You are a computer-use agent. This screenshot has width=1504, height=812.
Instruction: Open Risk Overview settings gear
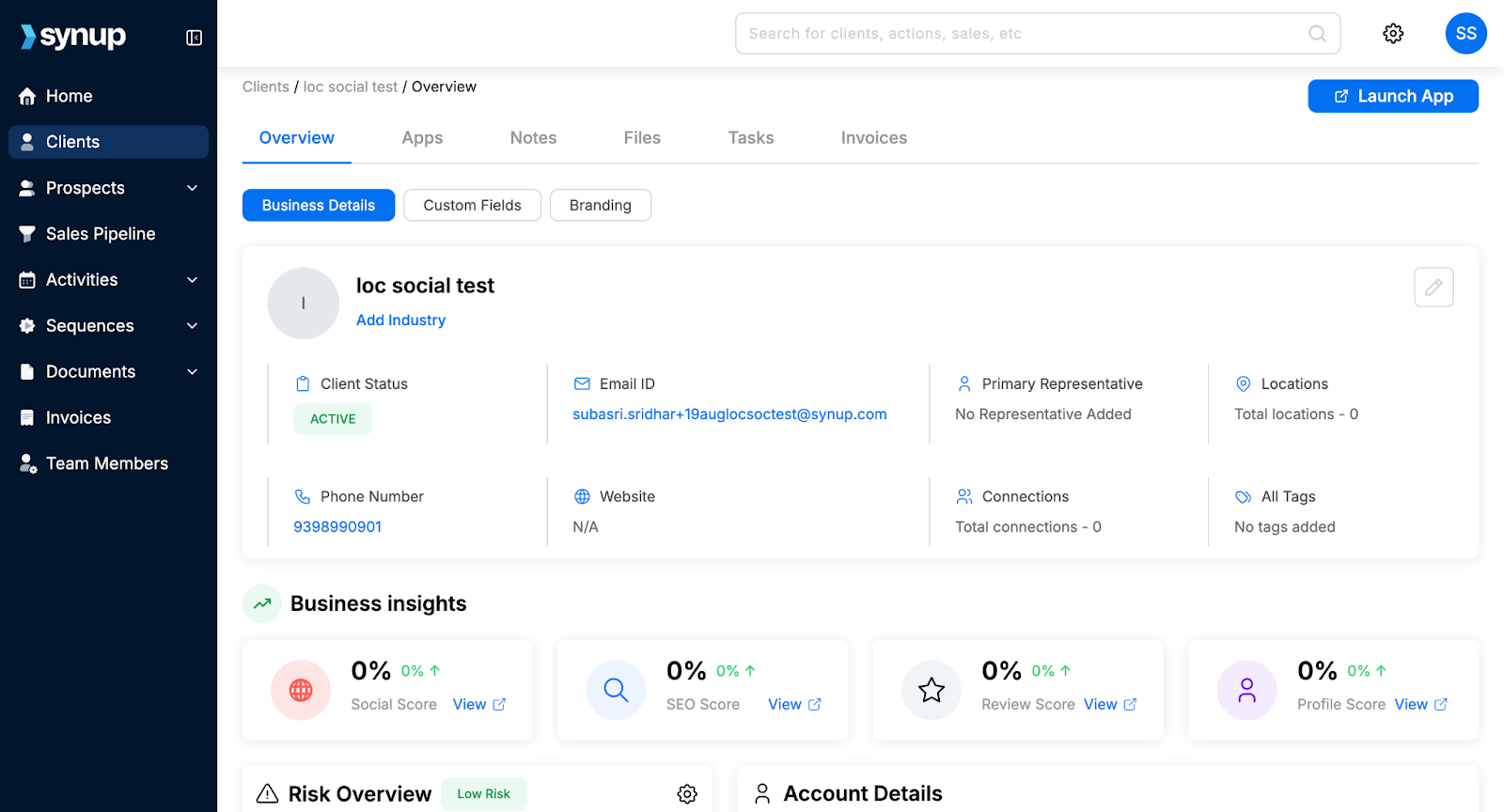(687, 794)
